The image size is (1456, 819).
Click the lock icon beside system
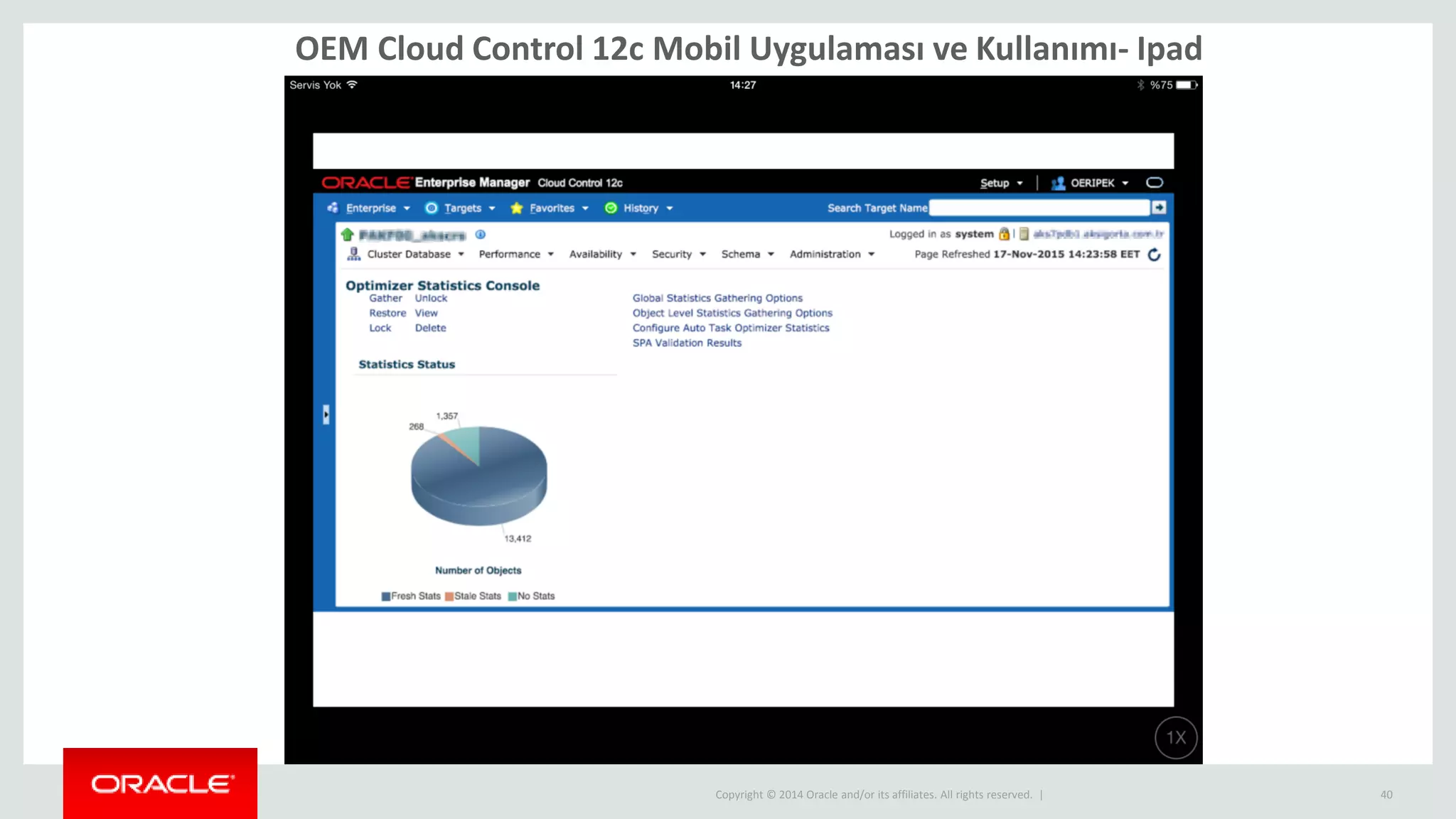pos(1004,234)
